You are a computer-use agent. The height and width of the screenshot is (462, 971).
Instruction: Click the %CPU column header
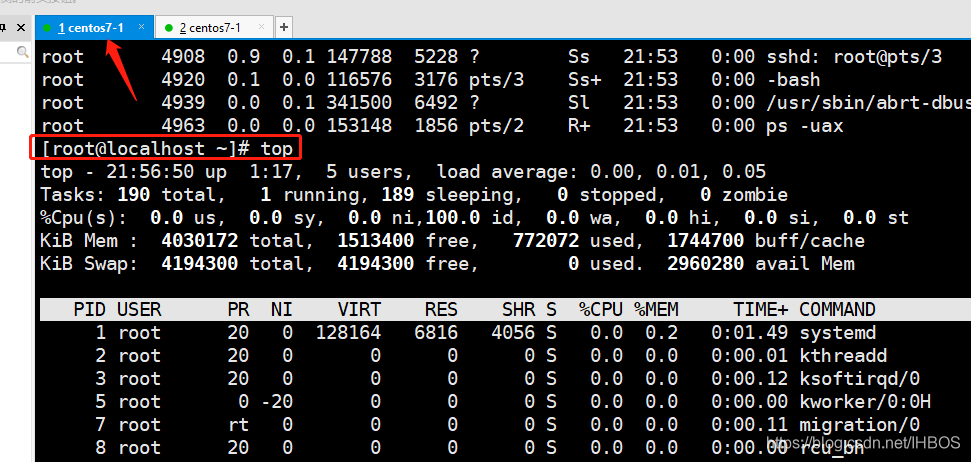pyautogui.click(x=601, y=309)
